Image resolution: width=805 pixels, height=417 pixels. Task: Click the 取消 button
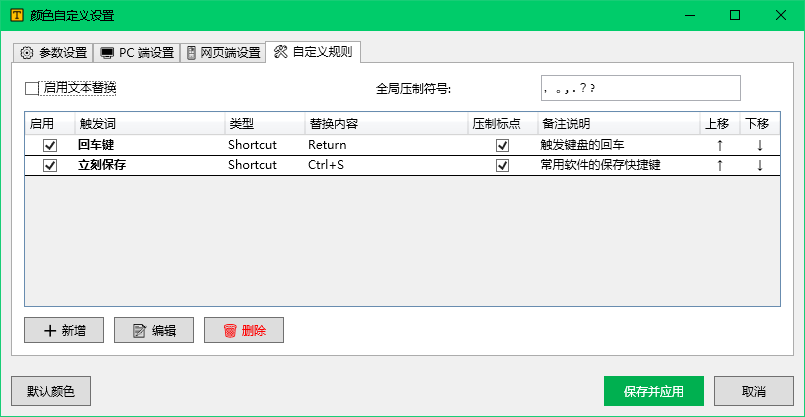pyautogui.click(x=754, y=391)
